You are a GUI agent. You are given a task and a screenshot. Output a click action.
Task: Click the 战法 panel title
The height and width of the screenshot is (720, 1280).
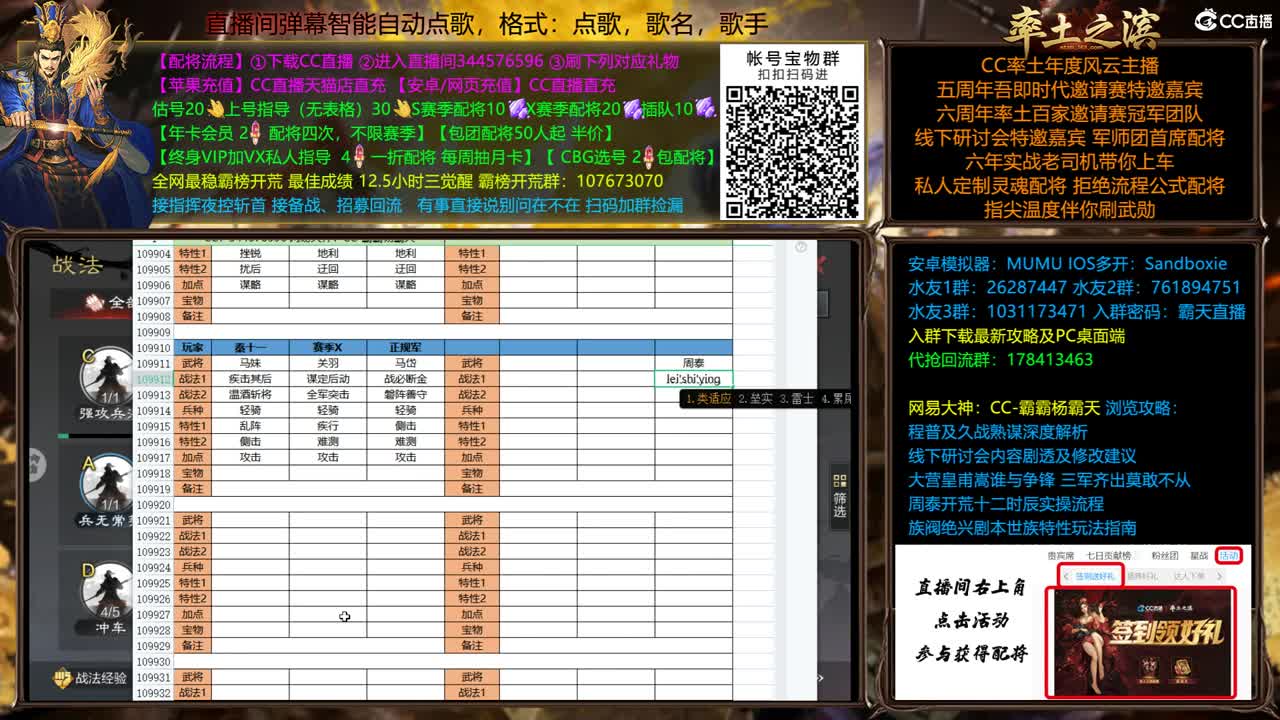(x=78, y=265)
